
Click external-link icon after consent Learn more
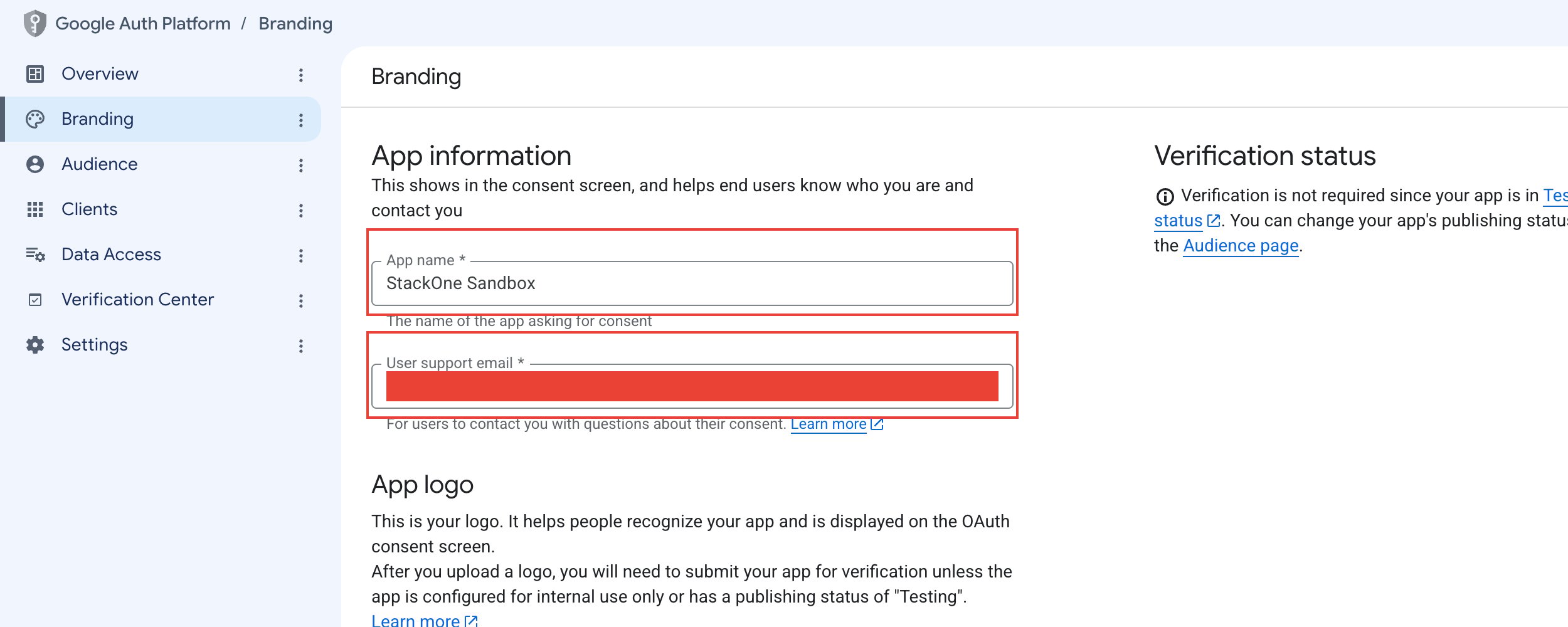(x=877, y=424)
